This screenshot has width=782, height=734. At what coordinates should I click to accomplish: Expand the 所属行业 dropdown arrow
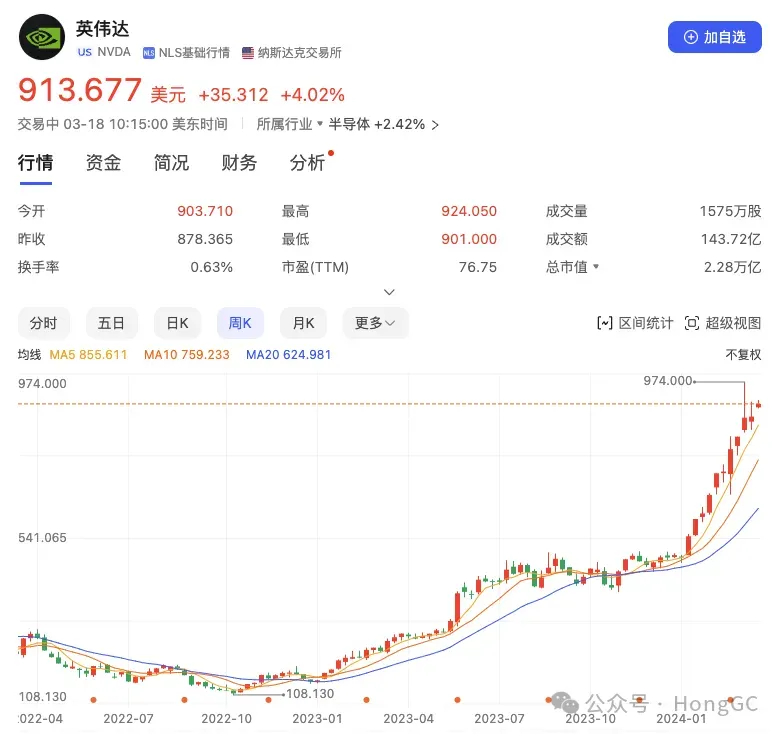pos(320,123)
